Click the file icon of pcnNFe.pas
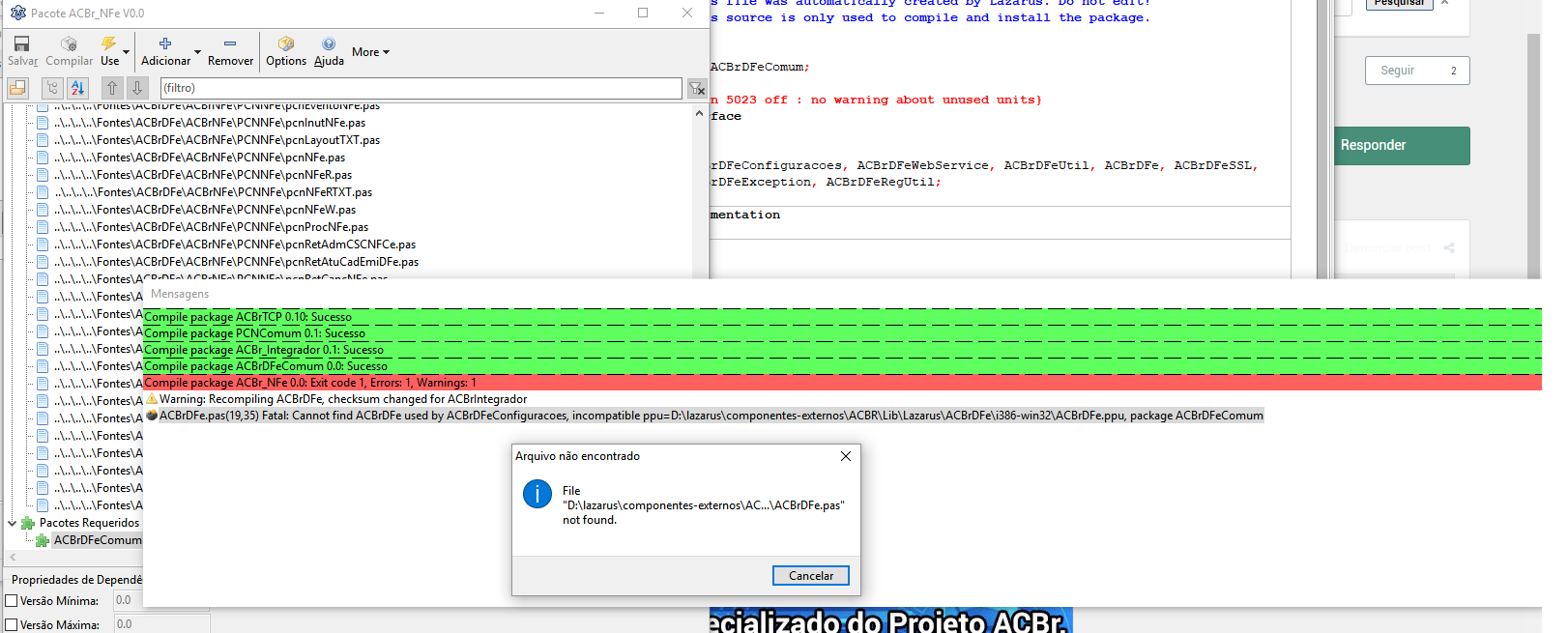 (x=43, y=158)
